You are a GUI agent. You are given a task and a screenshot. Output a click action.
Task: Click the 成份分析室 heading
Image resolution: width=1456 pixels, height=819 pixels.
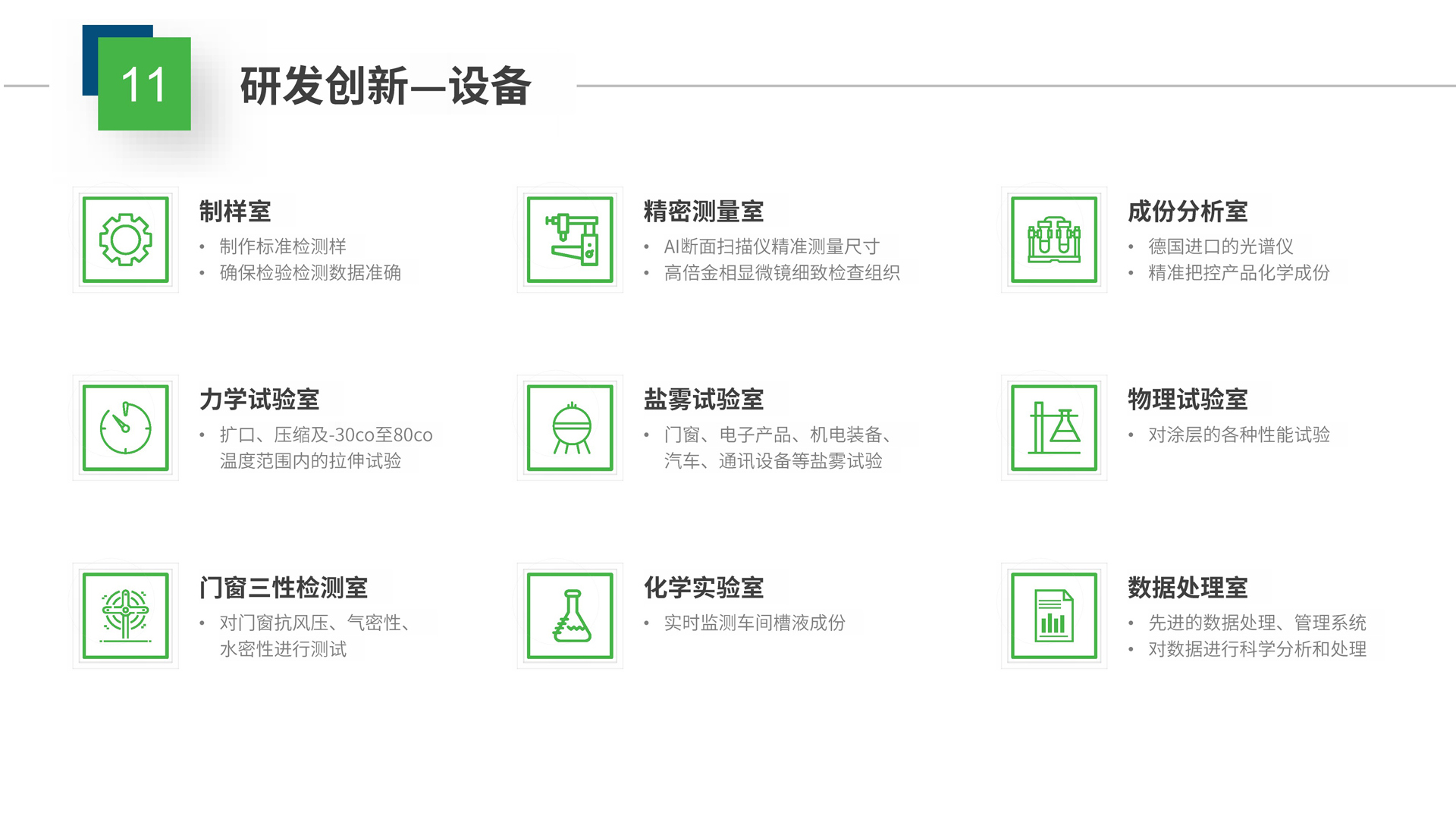pos(1187,212)
